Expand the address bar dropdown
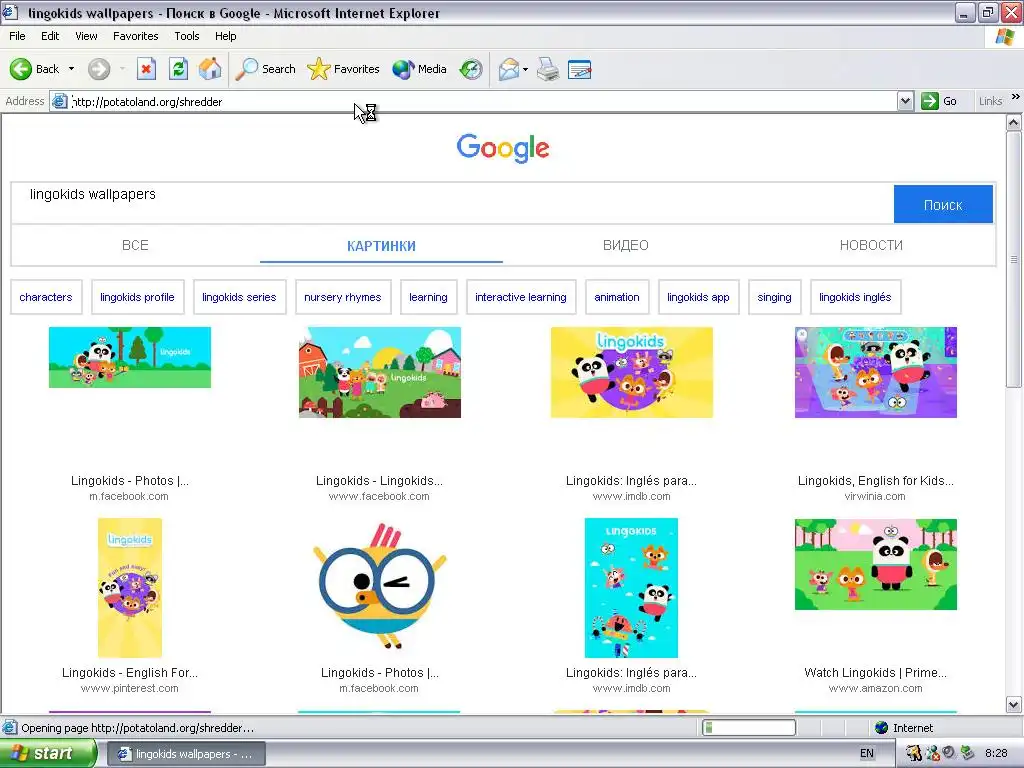 coord(905,101)
